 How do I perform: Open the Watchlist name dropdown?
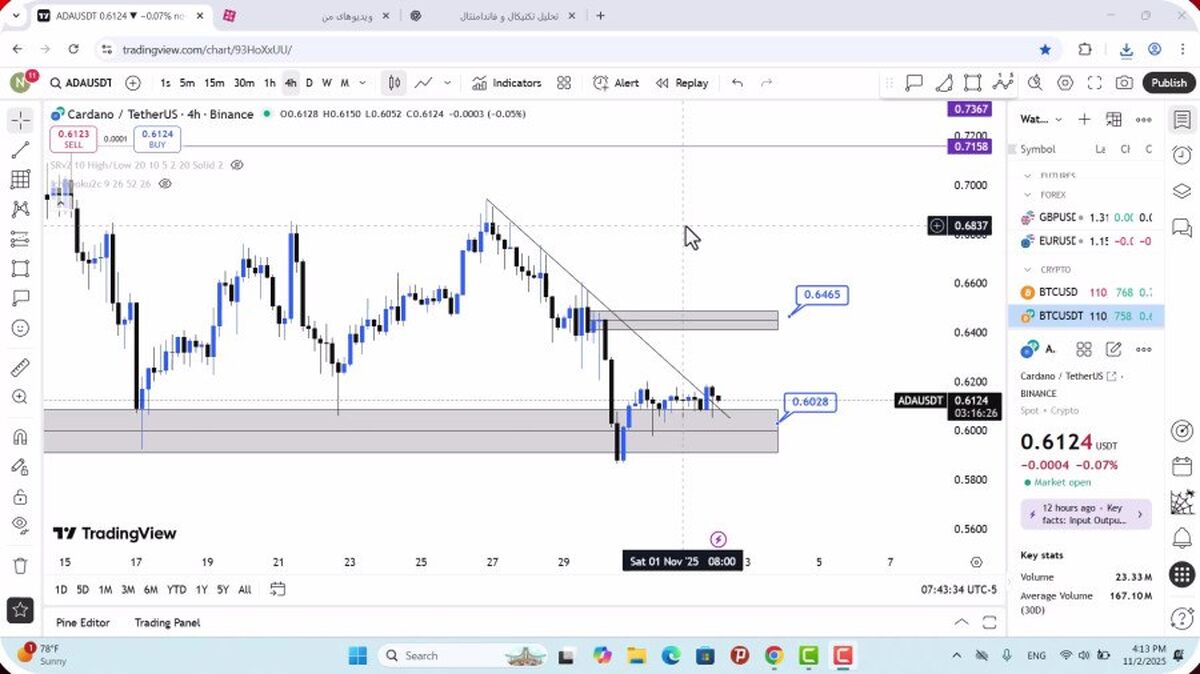point(1041,119)
